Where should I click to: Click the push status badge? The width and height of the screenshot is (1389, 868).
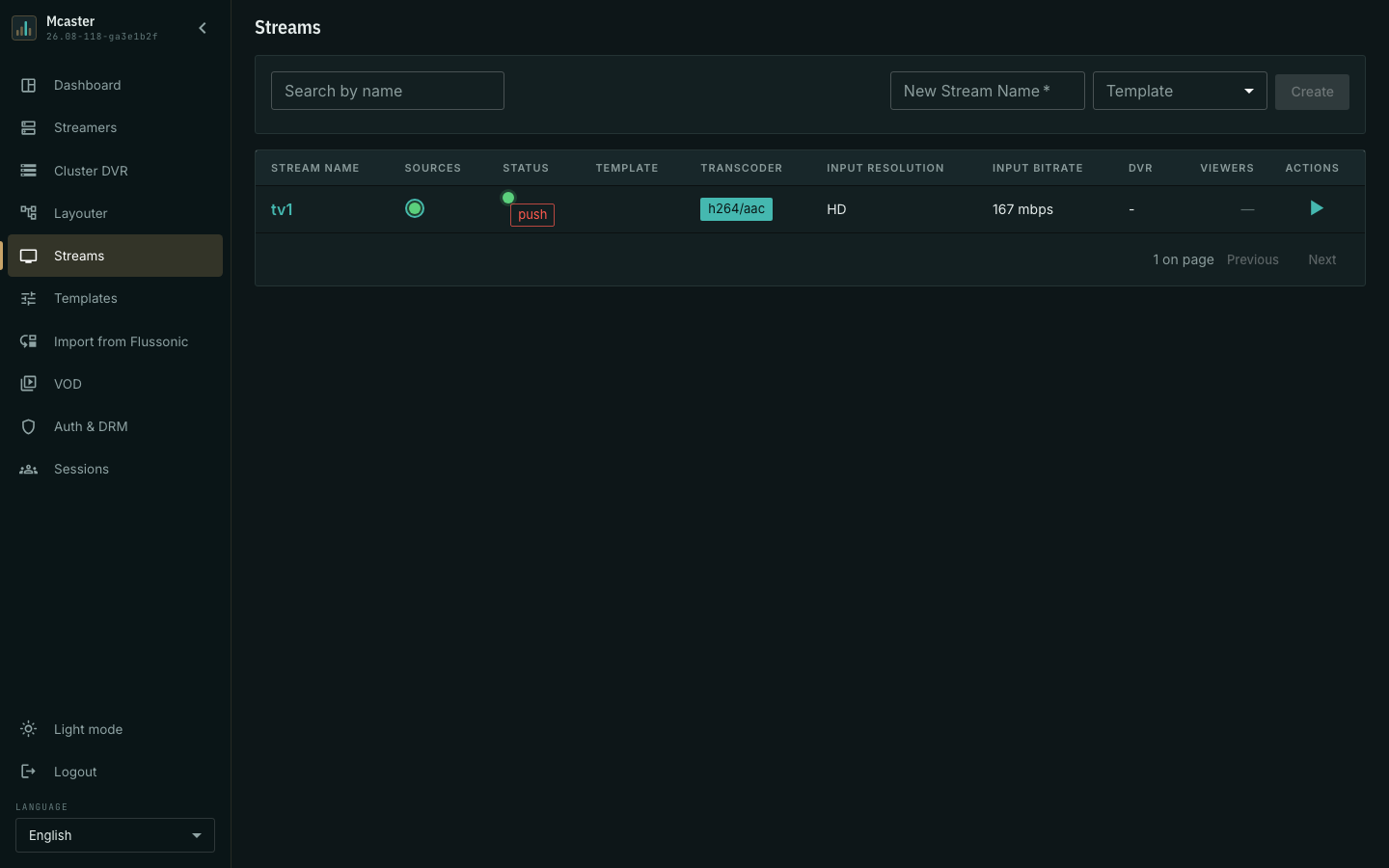(x=532, y=214)
